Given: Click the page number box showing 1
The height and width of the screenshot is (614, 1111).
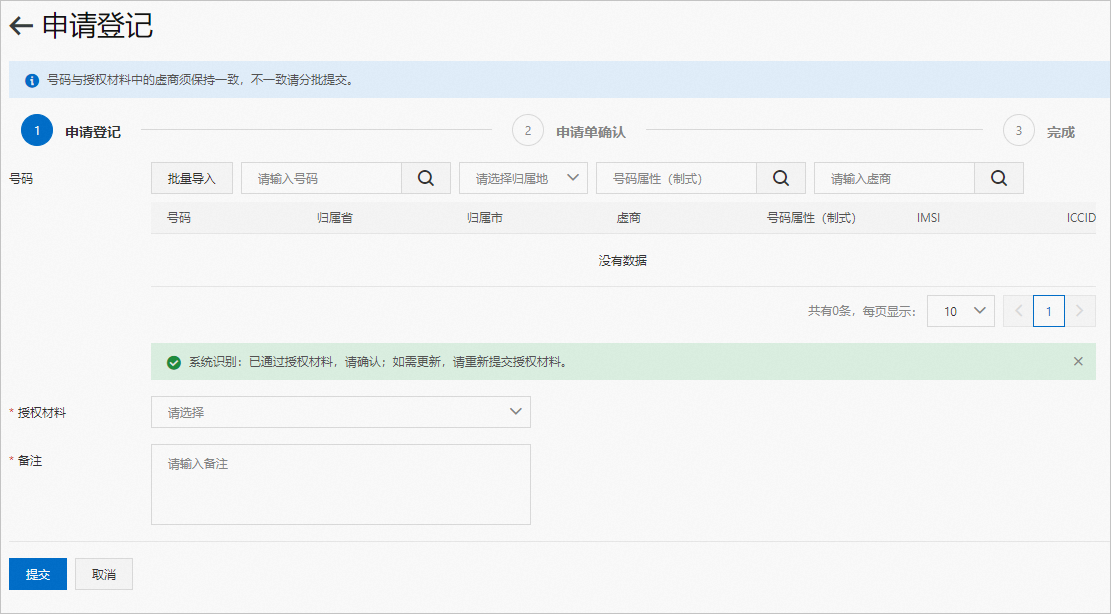Looking at the screenshot, I should point(1048,310).
